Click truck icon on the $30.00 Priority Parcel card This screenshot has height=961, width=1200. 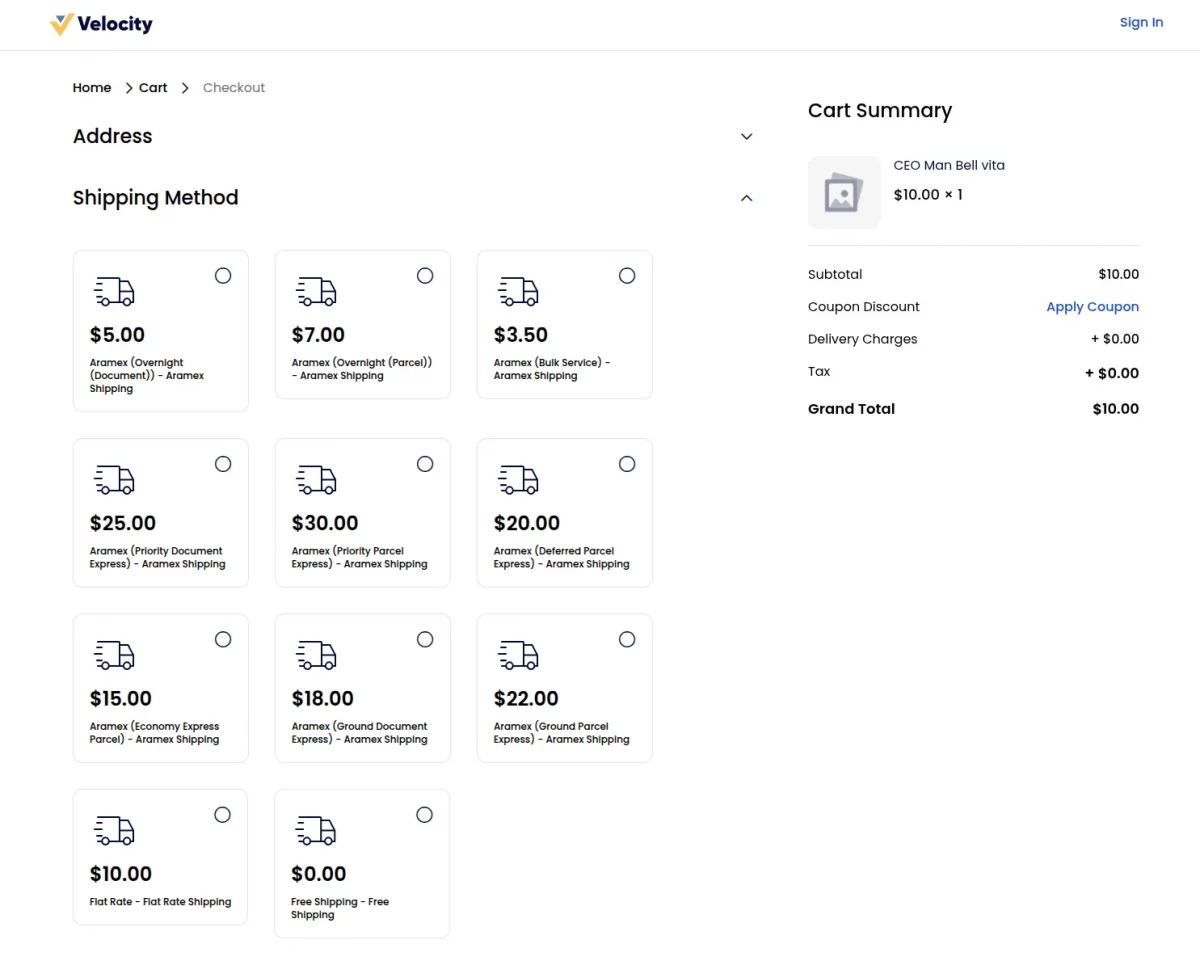point(316,479)
